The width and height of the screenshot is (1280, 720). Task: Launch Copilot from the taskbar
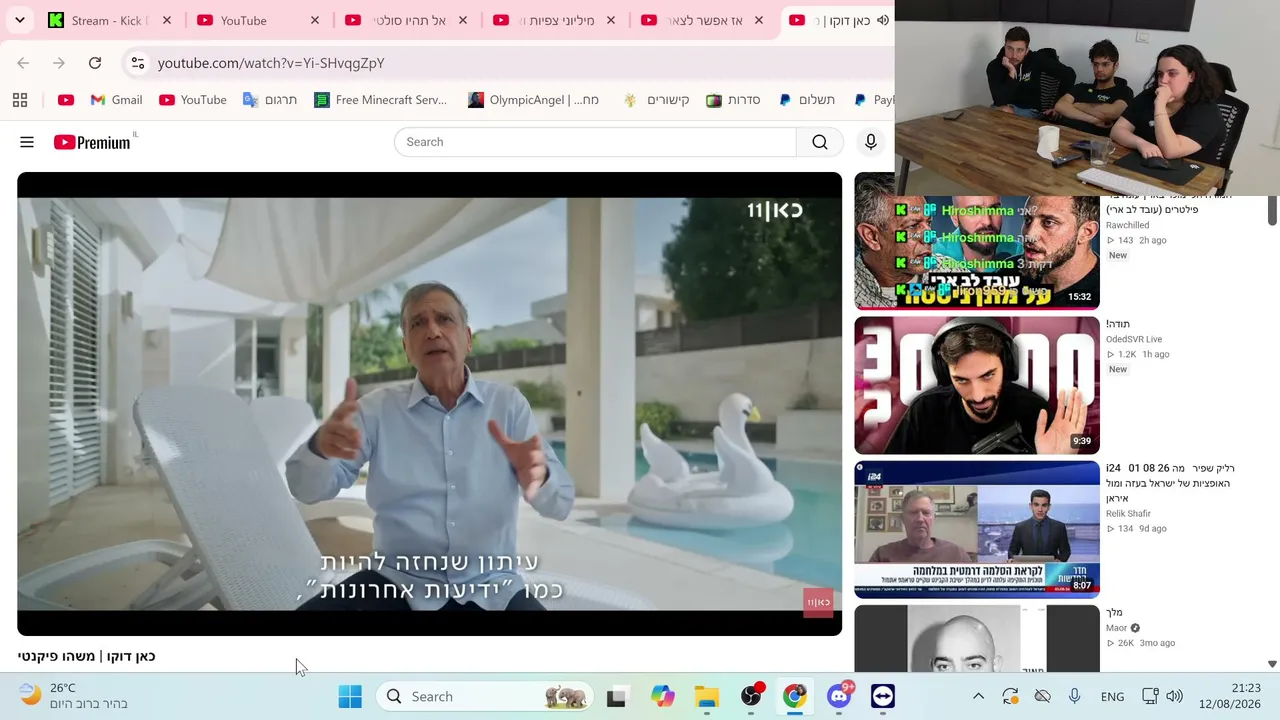coord(662,697)
